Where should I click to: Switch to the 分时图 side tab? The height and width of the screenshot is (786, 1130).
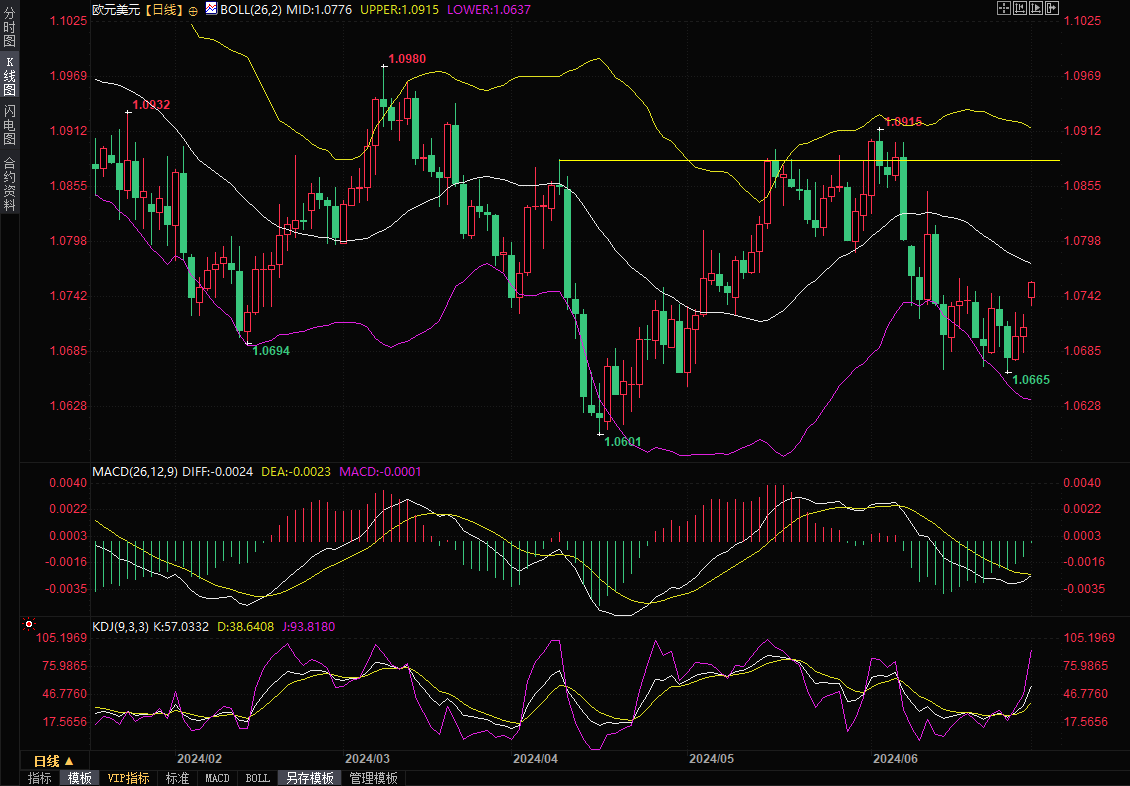pyautogui.click(x=9, y=22)
